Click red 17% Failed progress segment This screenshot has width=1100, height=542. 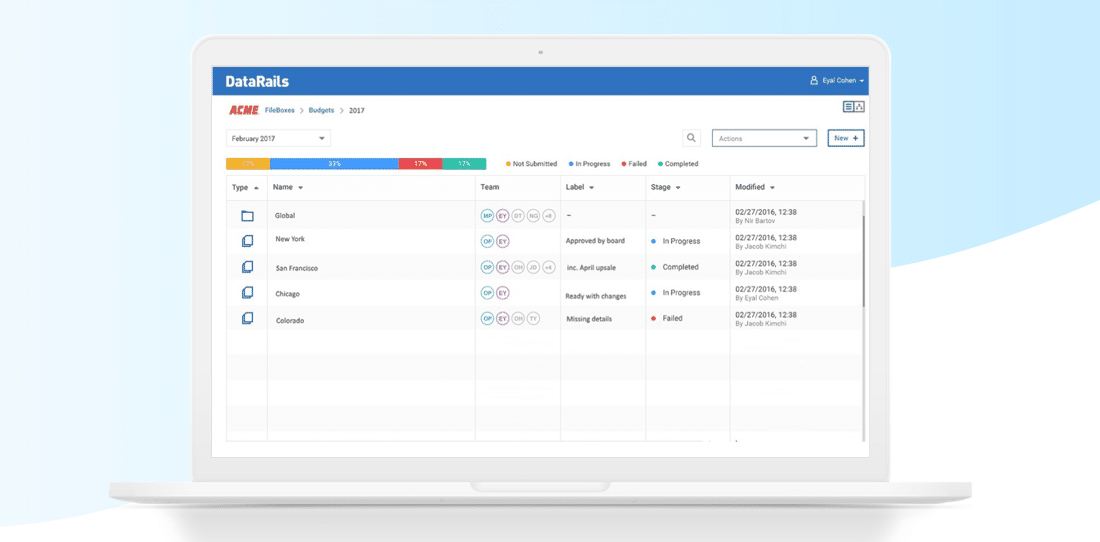(420, 163)
